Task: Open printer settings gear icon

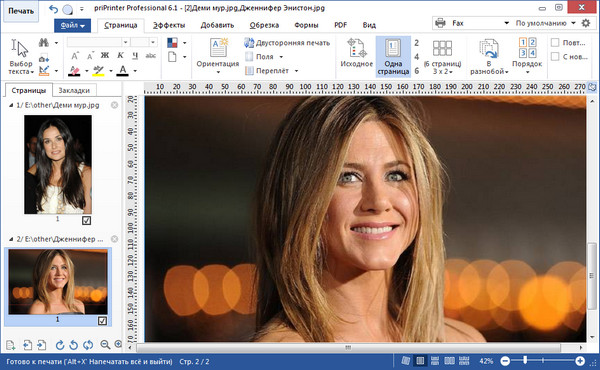Action: coord(586,23)
